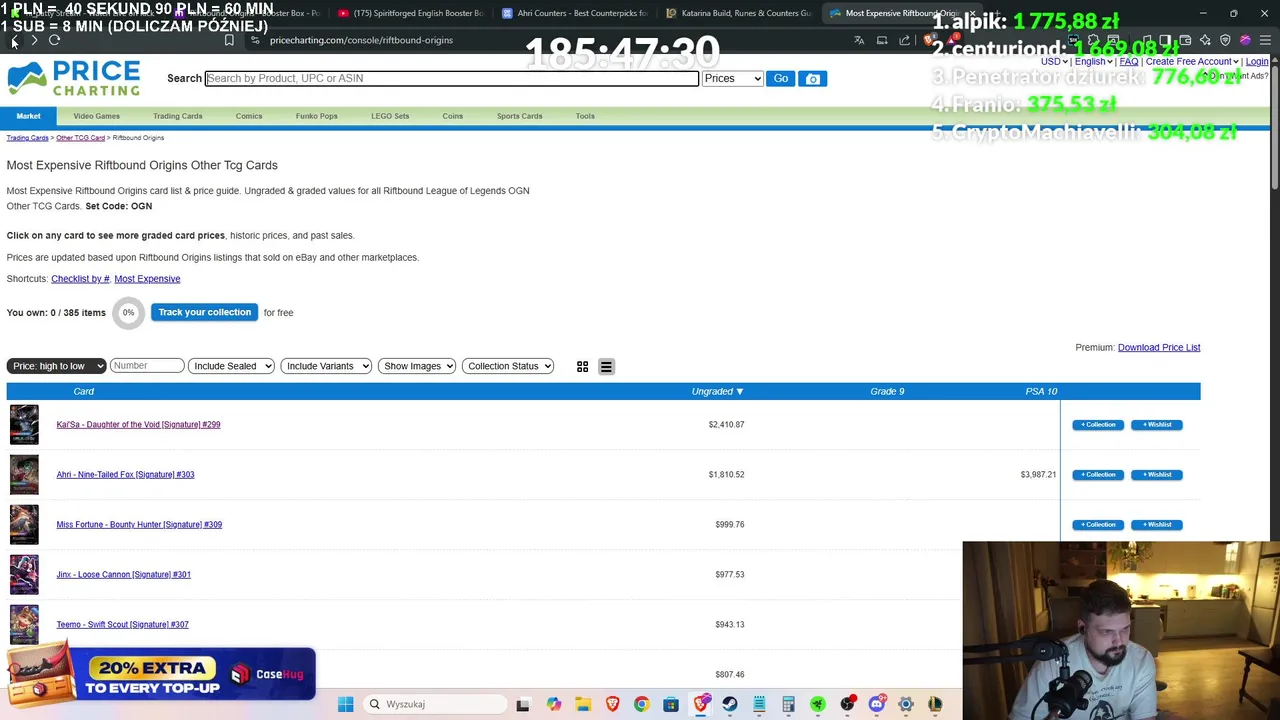The width and height of the screenshot is (1280, 720).
Task: Click the Go search button
Action: tap(781, 78)
